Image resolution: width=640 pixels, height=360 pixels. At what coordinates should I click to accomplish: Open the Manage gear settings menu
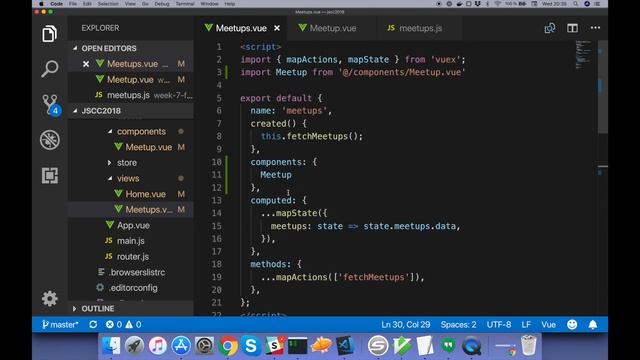point(50,299)
